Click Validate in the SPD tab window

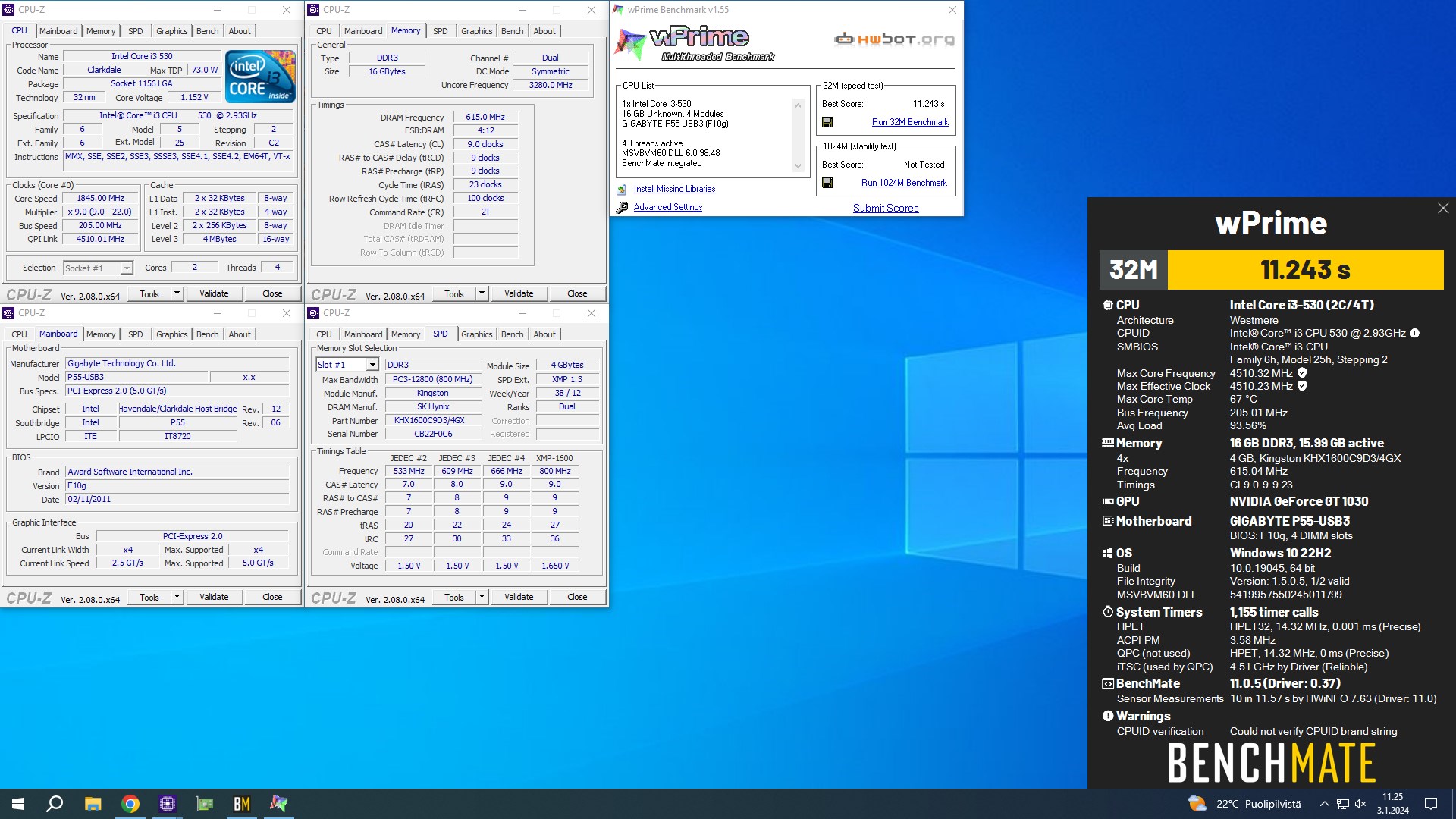[x=519, y=597]
